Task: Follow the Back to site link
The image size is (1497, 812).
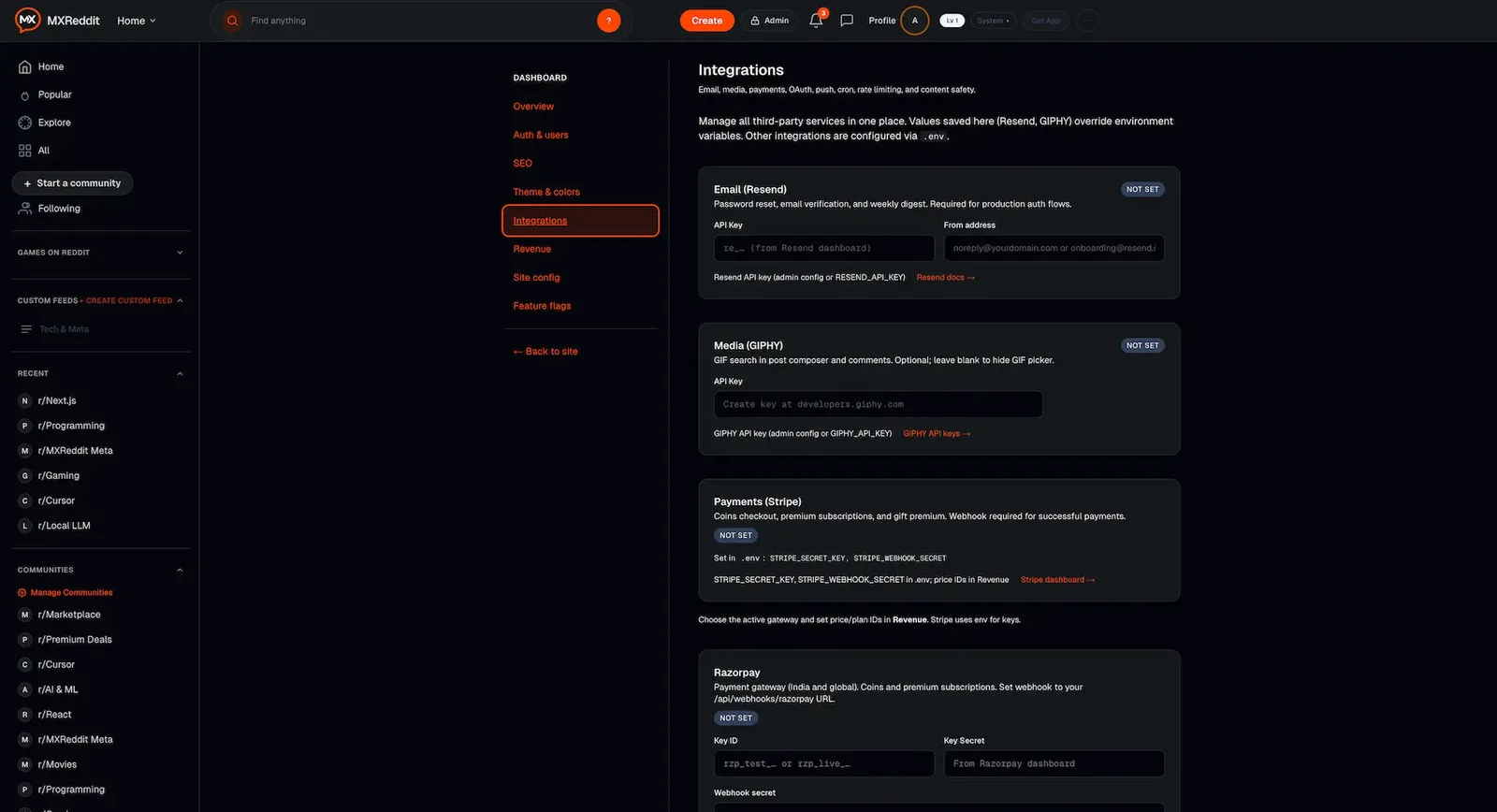Action: click(545, 352)
